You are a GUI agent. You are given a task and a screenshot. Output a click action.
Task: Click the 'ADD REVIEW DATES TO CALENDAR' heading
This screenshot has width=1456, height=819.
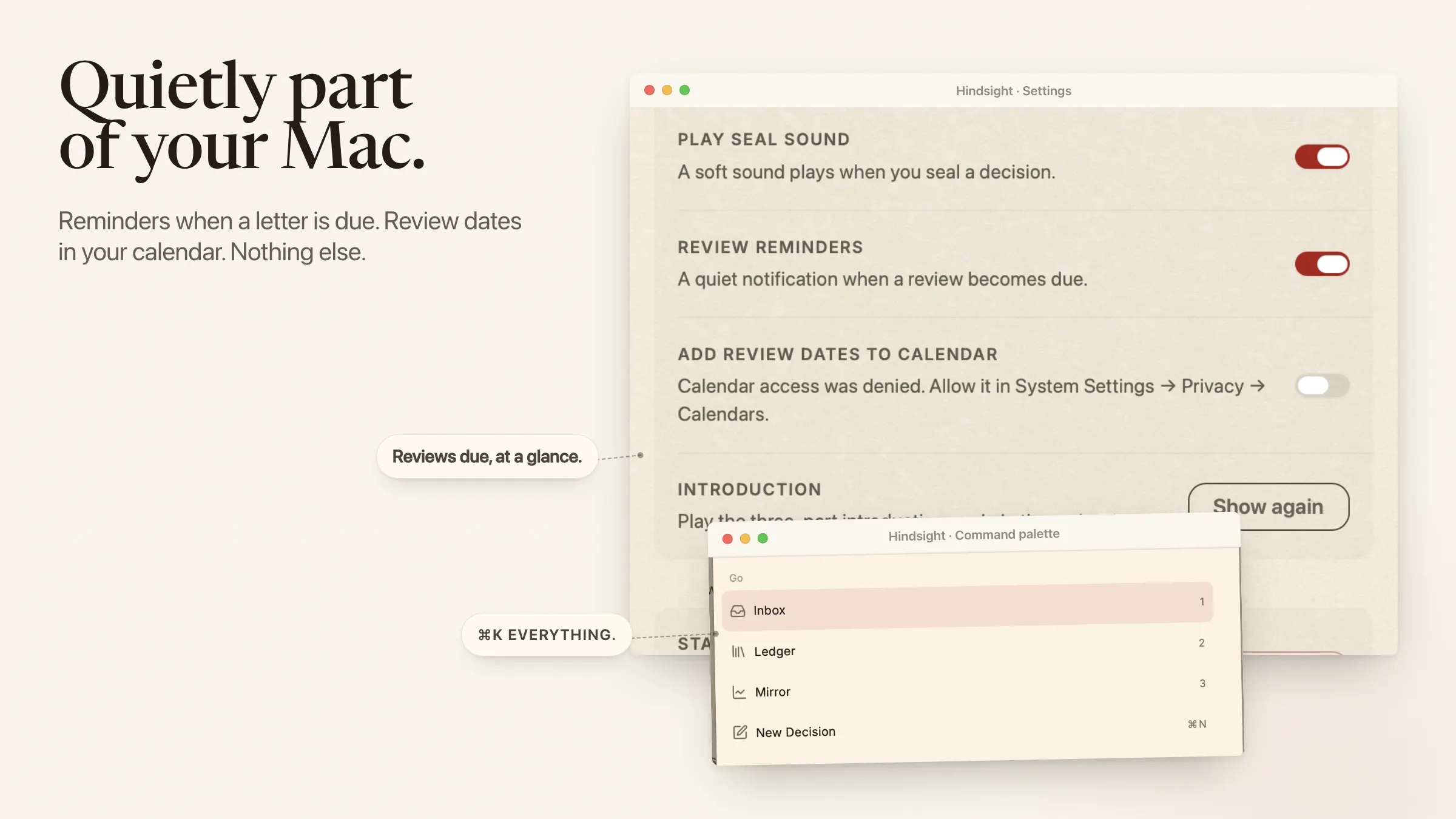[x=838, y=354]
